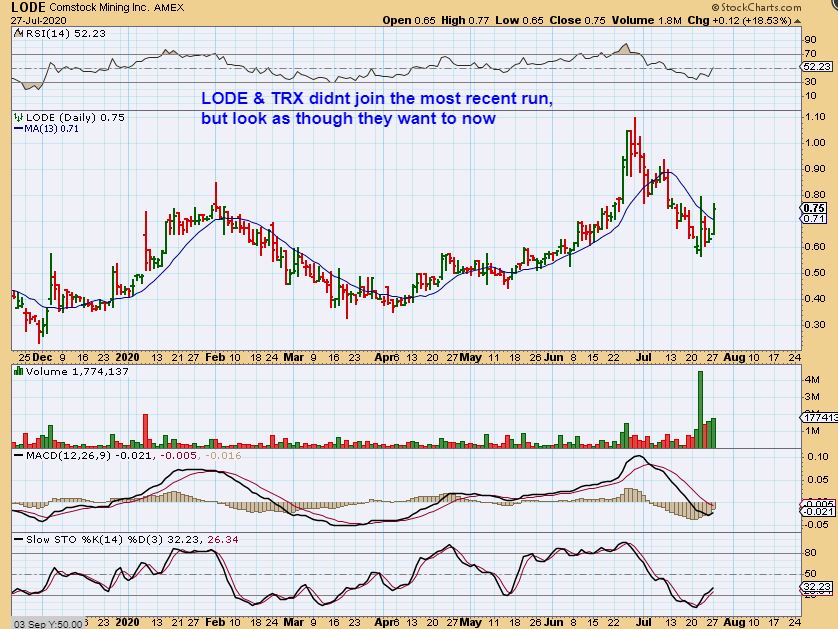Click the 4M volume axis label
Image resolution: width=838 pixels, height=629 pixels.
812,380
